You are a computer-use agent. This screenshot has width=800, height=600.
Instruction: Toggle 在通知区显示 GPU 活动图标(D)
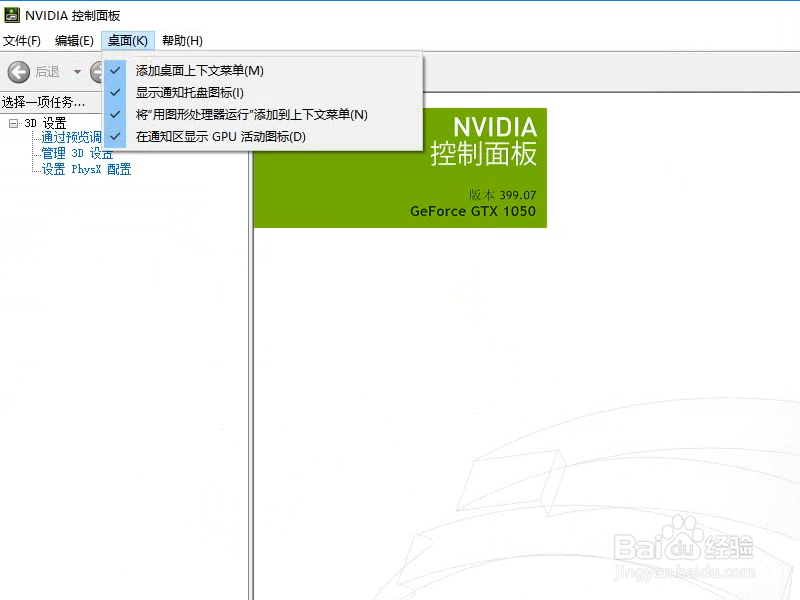tap(263, 136)
